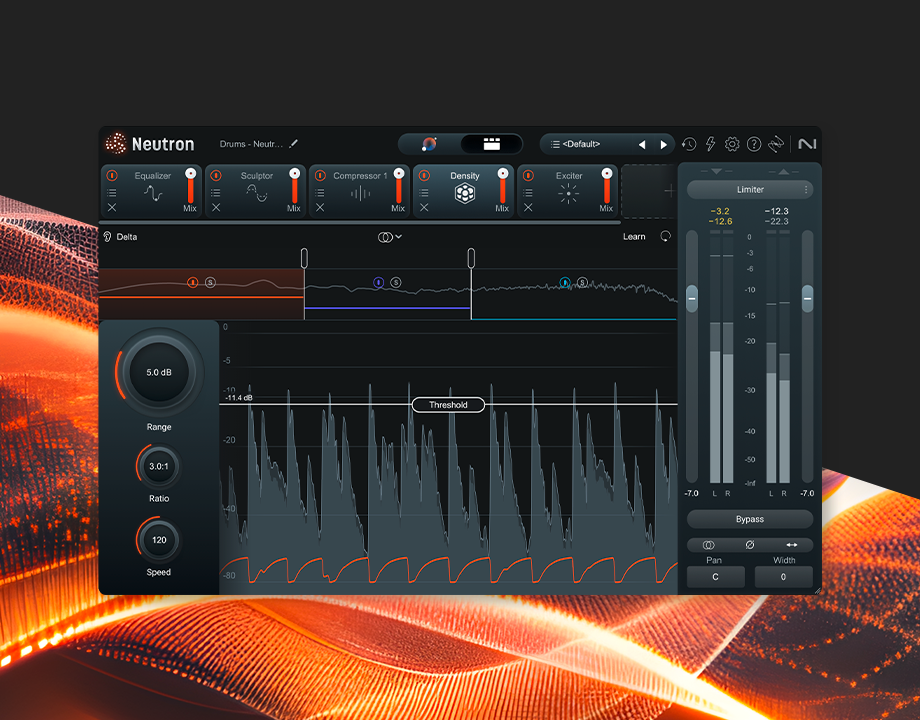Solo the middle blue band
920x720 pixels.
[396, 283]
